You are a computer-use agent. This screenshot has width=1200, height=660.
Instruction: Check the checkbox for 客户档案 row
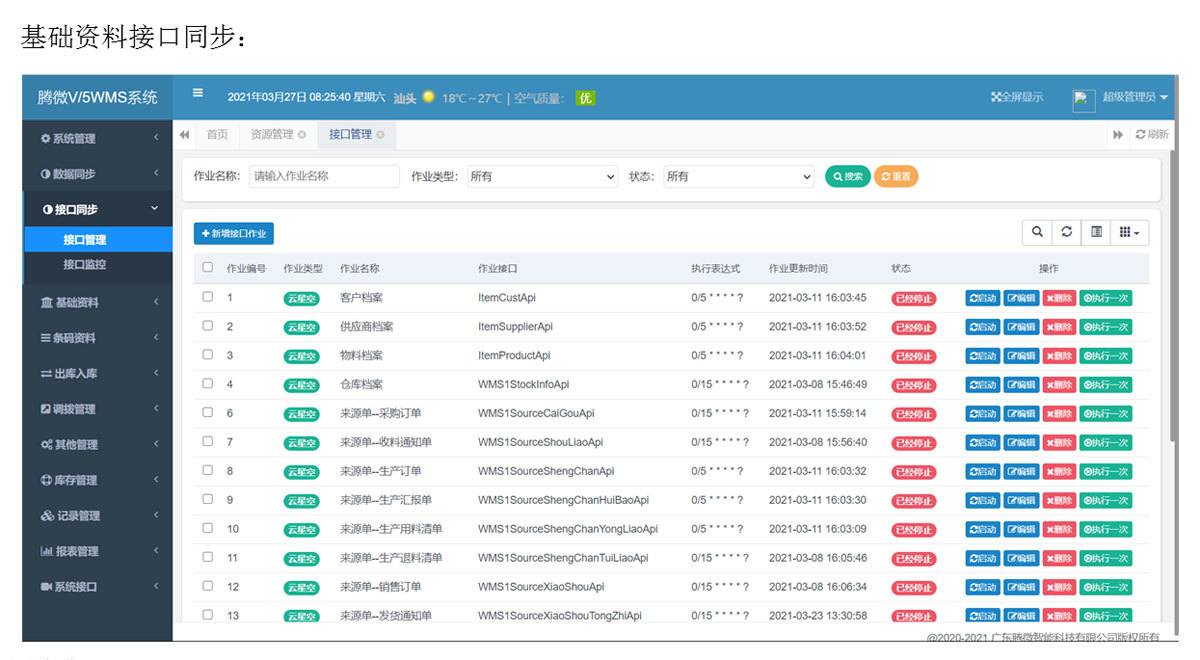(x=208, y=297)
